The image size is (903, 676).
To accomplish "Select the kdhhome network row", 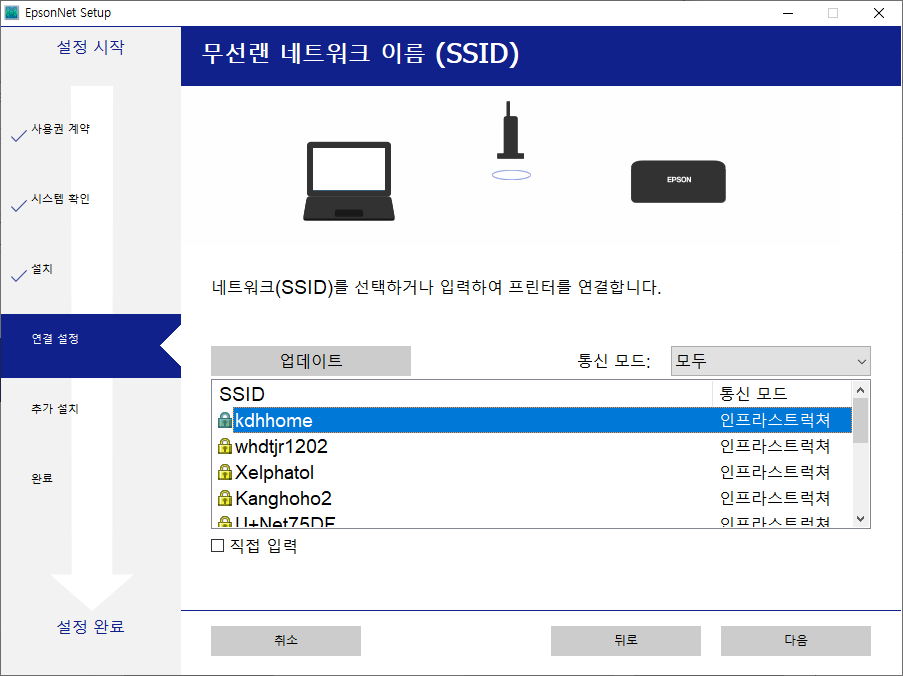I will [x=534, y=420].
